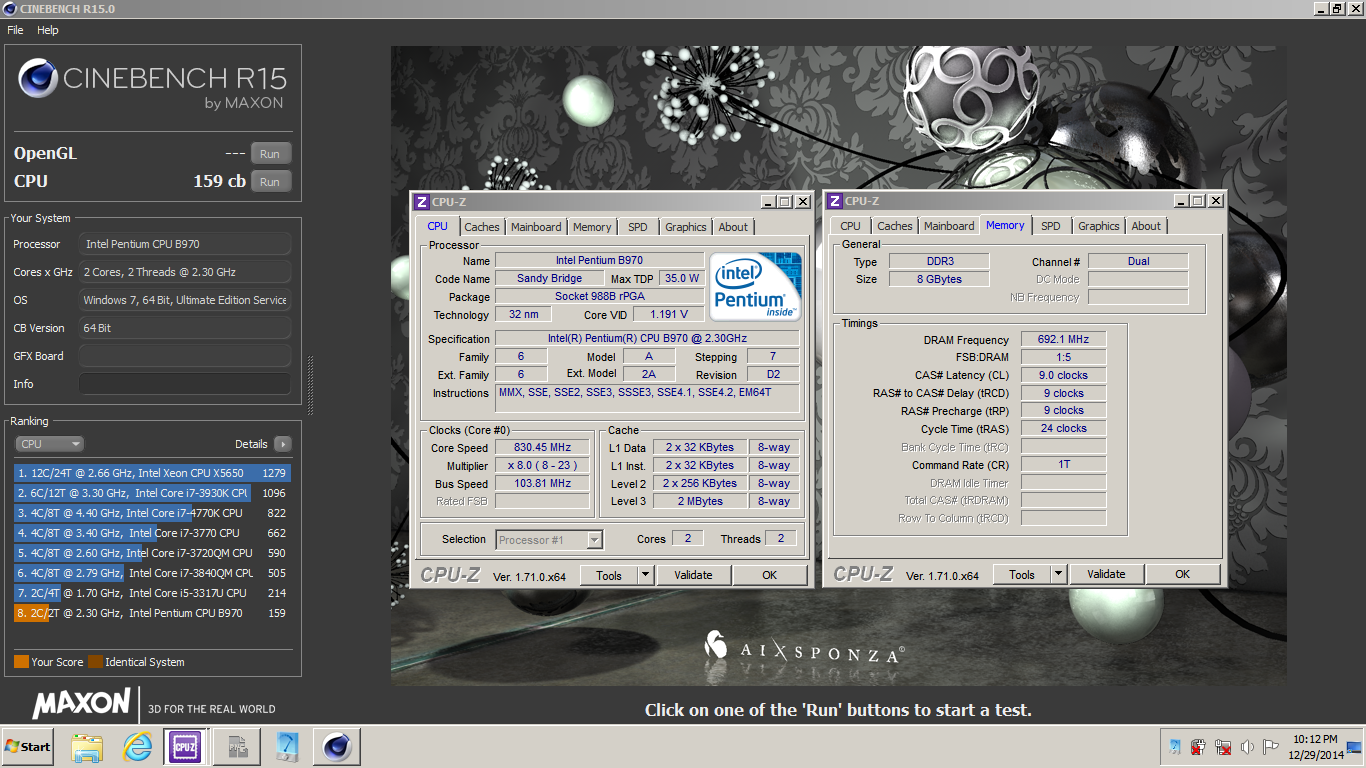Open Windows Explorer from the taskbar
Screen dimensions: 1366x768
coord(88,747)
